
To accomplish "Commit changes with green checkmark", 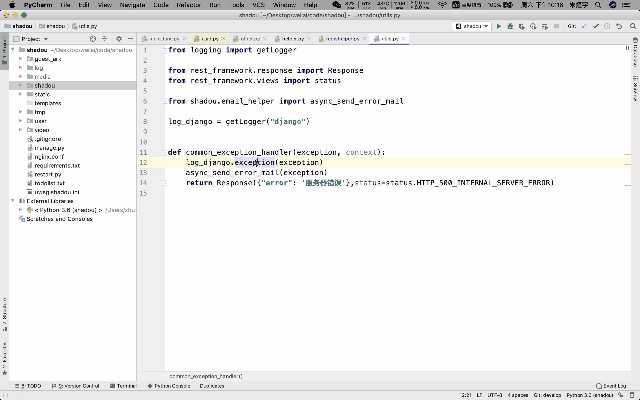I will (596, 26).
